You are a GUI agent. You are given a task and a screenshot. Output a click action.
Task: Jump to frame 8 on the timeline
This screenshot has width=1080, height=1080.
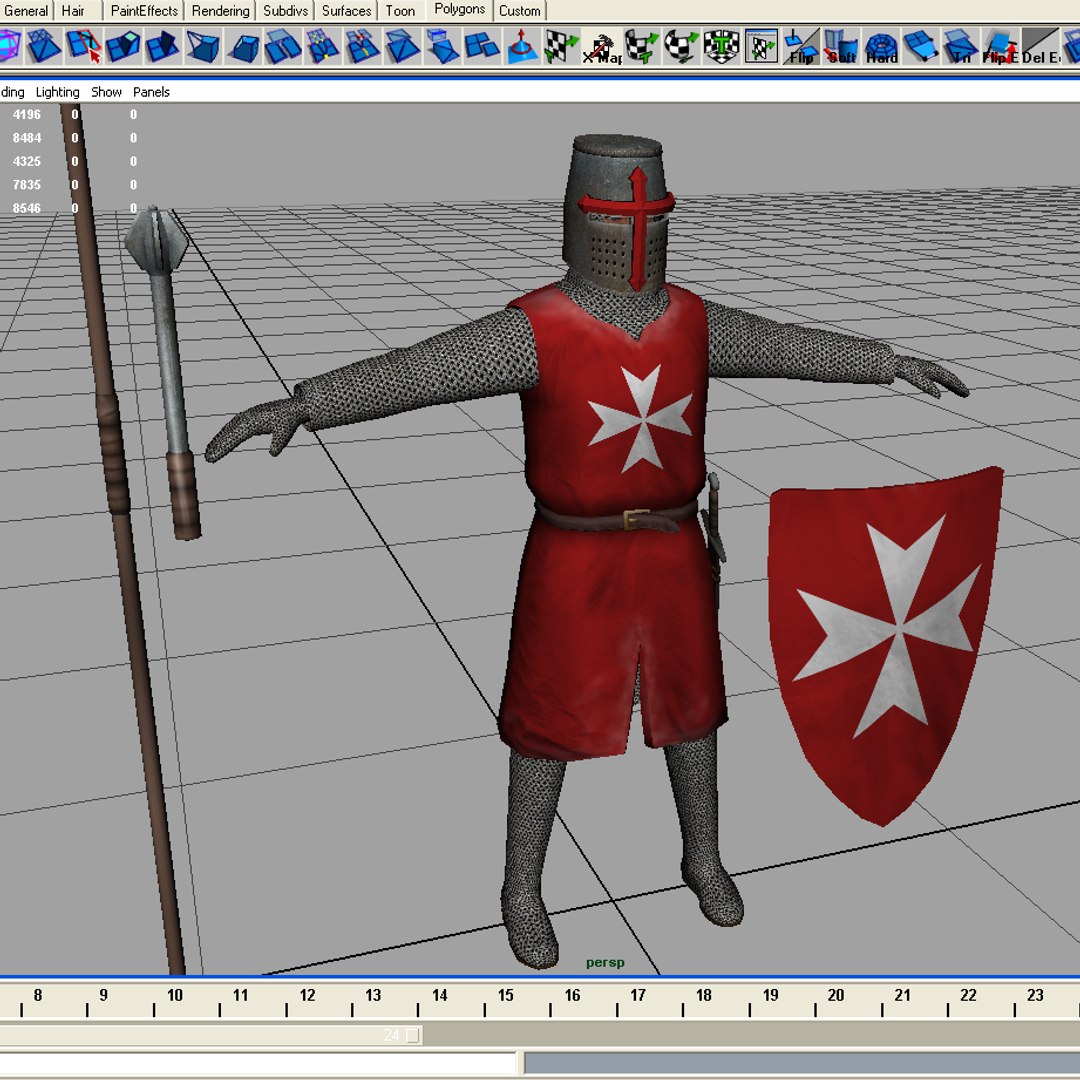(38, 995)
